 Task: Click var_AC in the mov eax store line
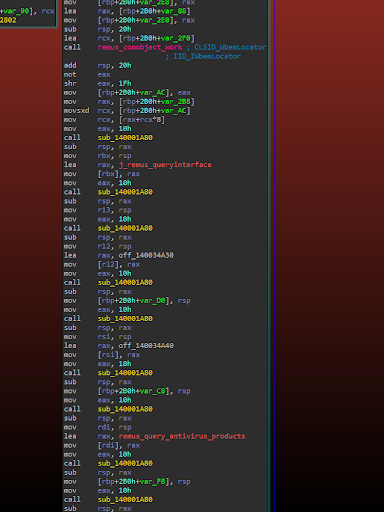(153, 93)
